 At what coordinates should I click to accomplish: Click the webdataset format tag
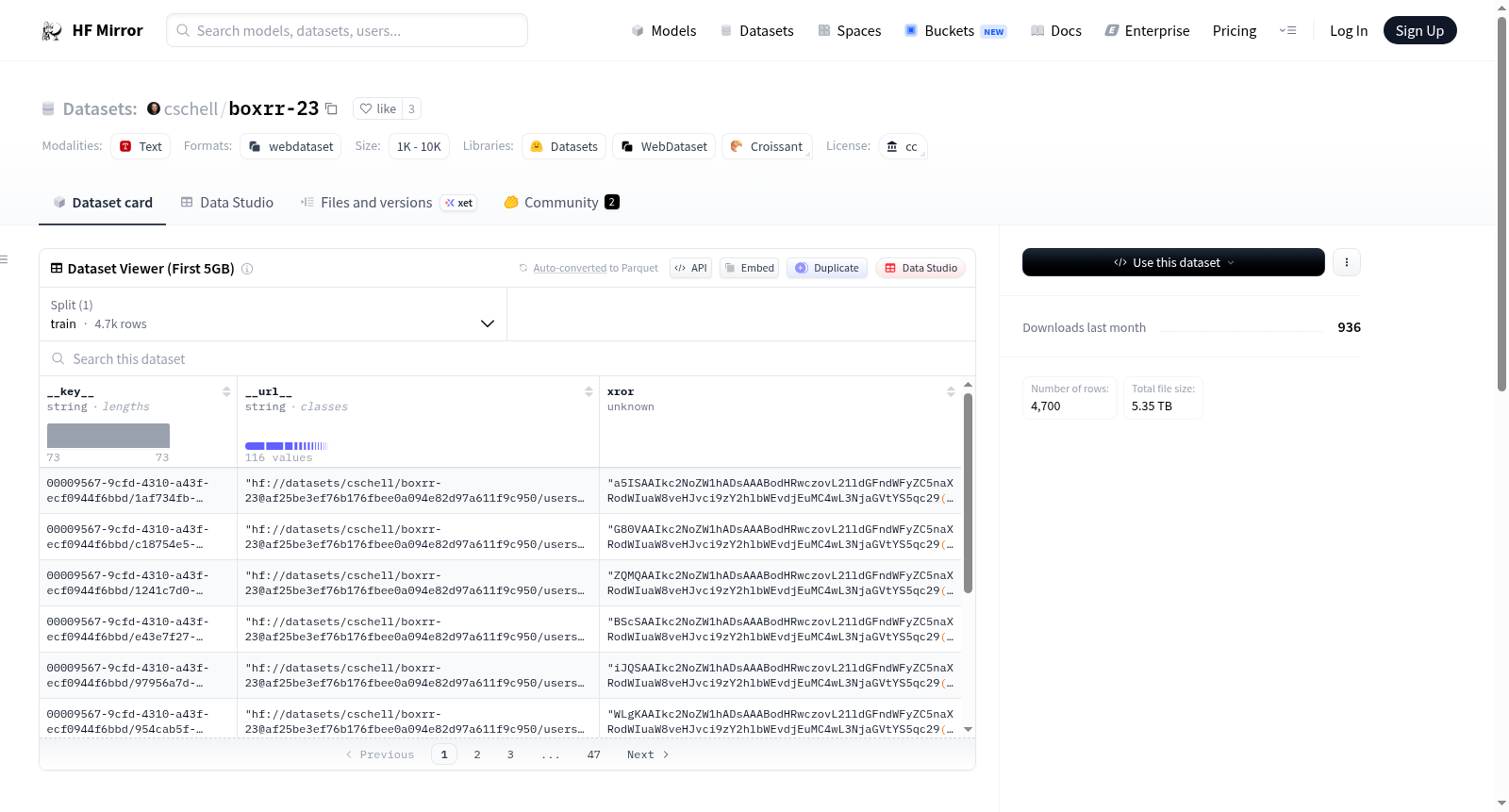click(x=291, y=146)
